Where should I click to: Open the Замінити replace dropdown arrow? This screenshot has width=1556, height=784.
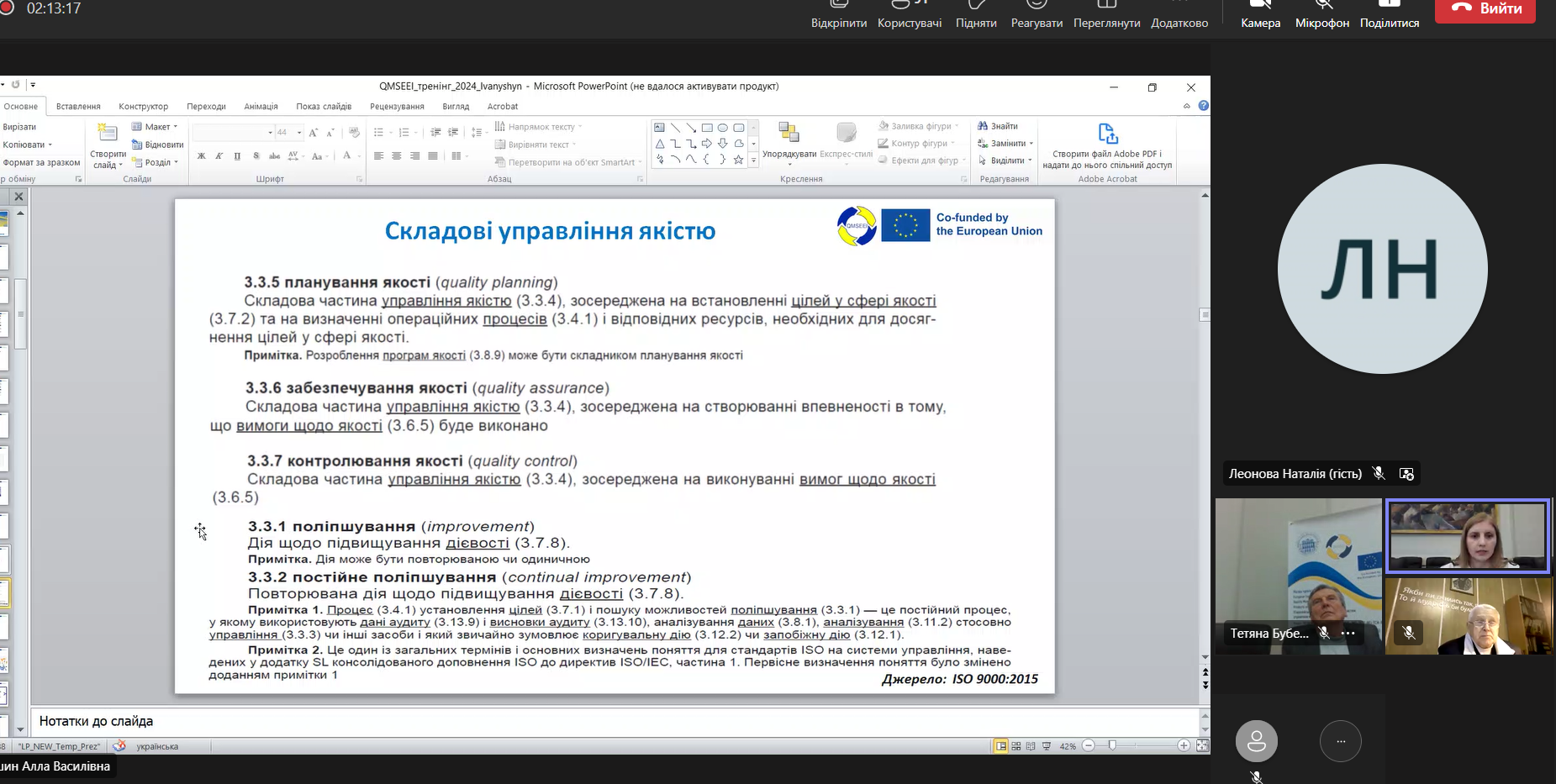coord(1031,144)
